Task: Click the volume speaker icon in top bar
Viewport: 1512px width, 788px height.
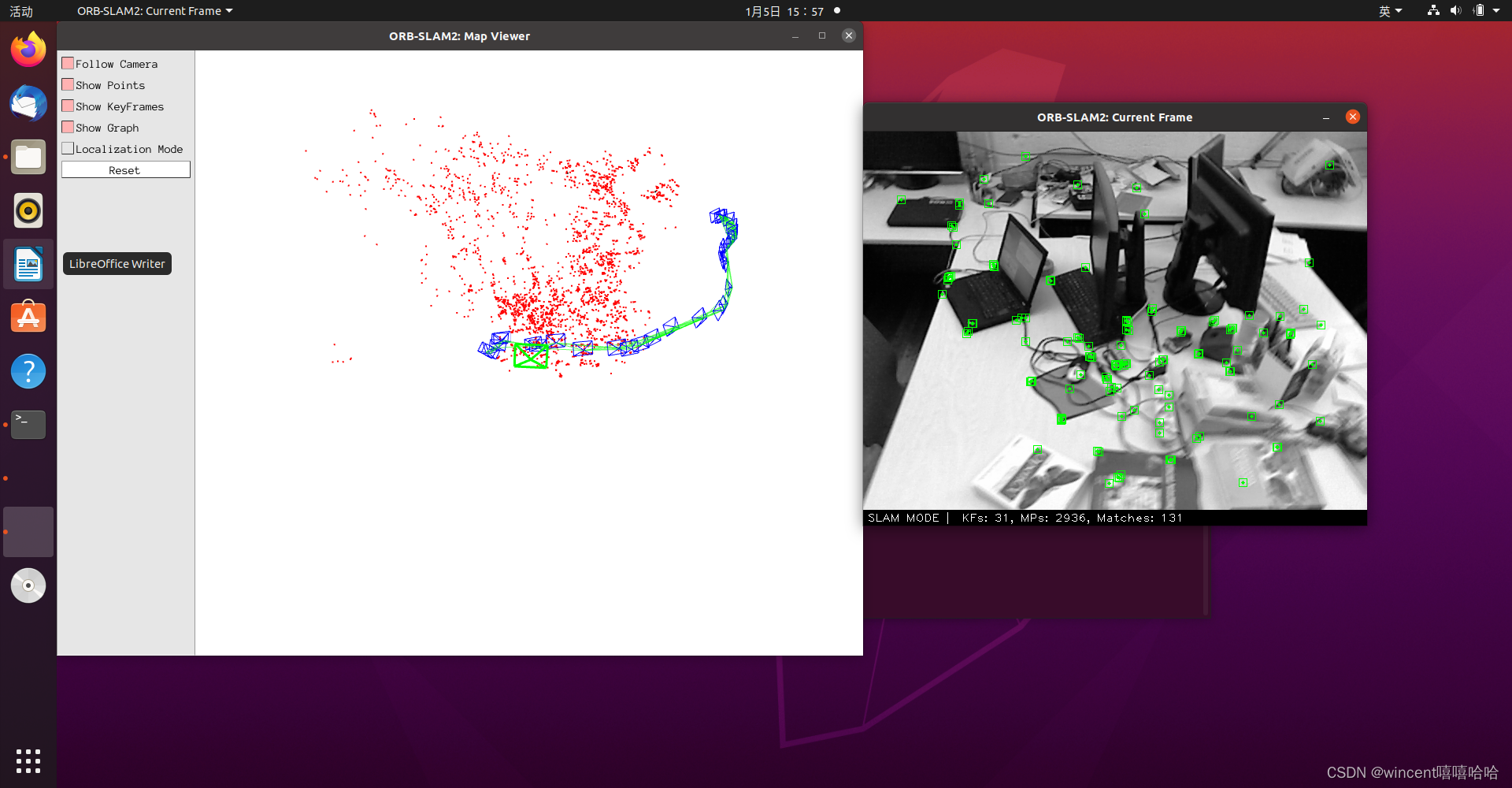Action: pos(1455,11)
